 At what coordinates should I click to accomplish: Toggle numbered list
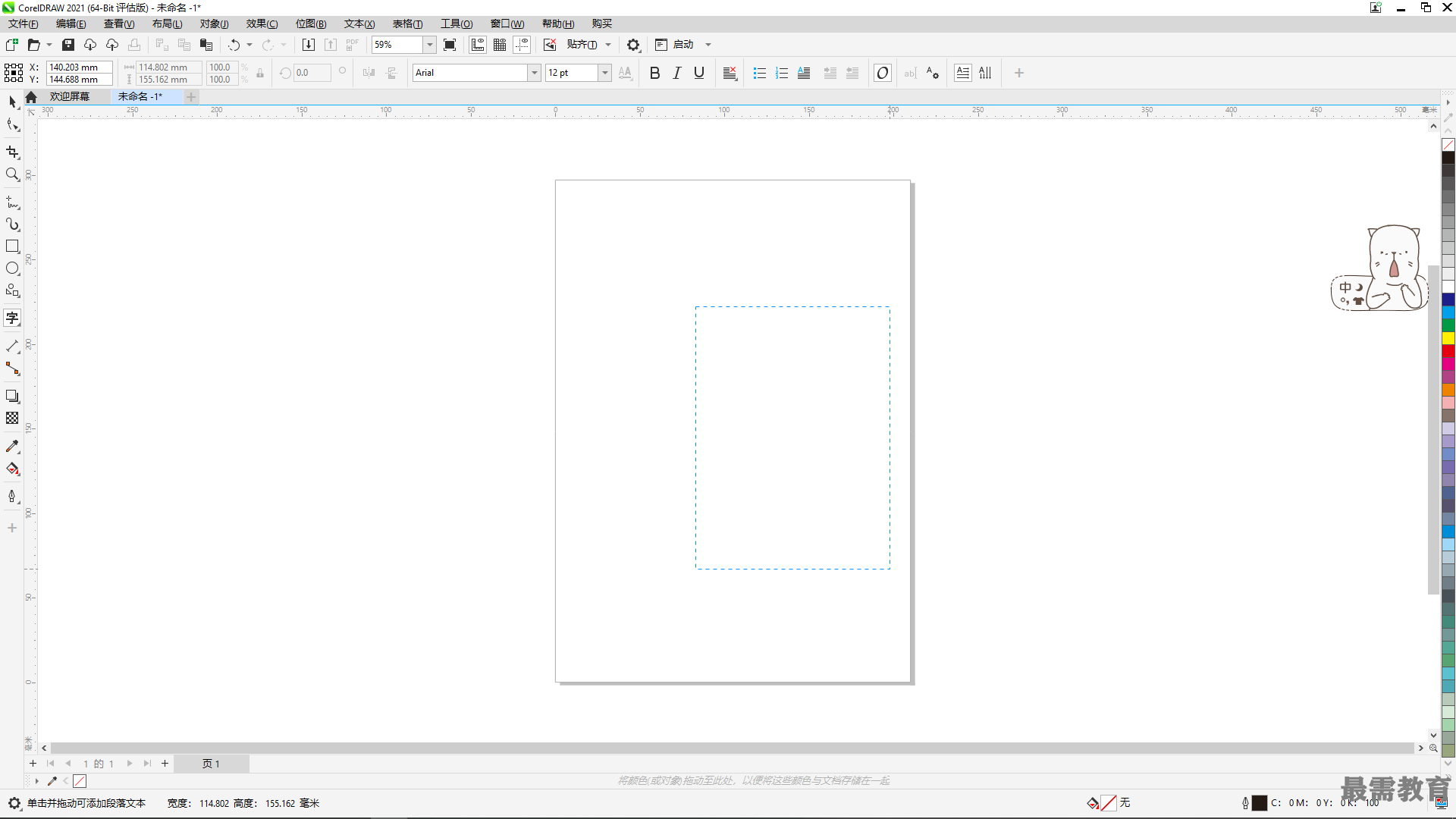782,73
